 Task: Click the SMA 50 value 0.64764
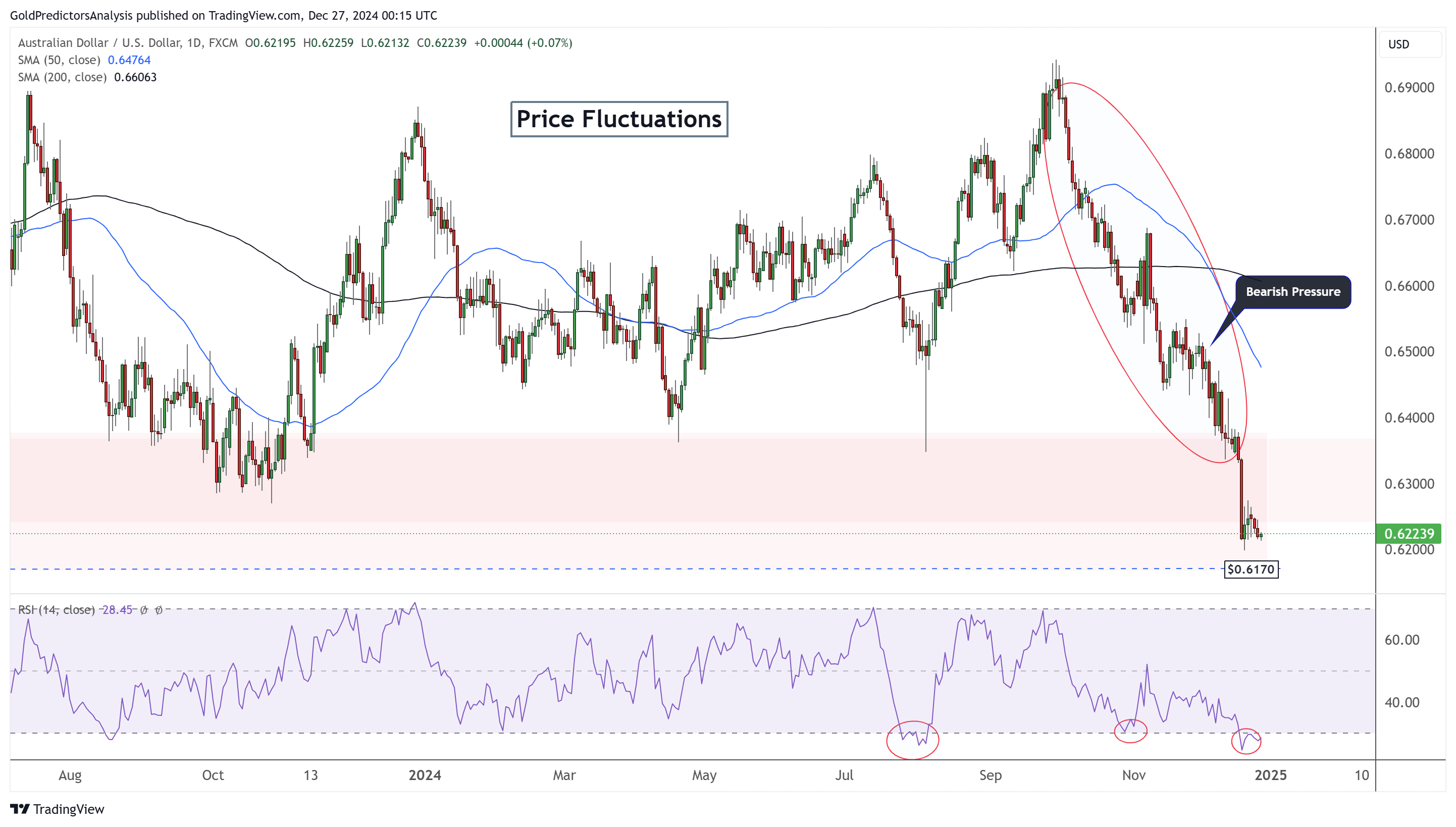click(129, 60)
